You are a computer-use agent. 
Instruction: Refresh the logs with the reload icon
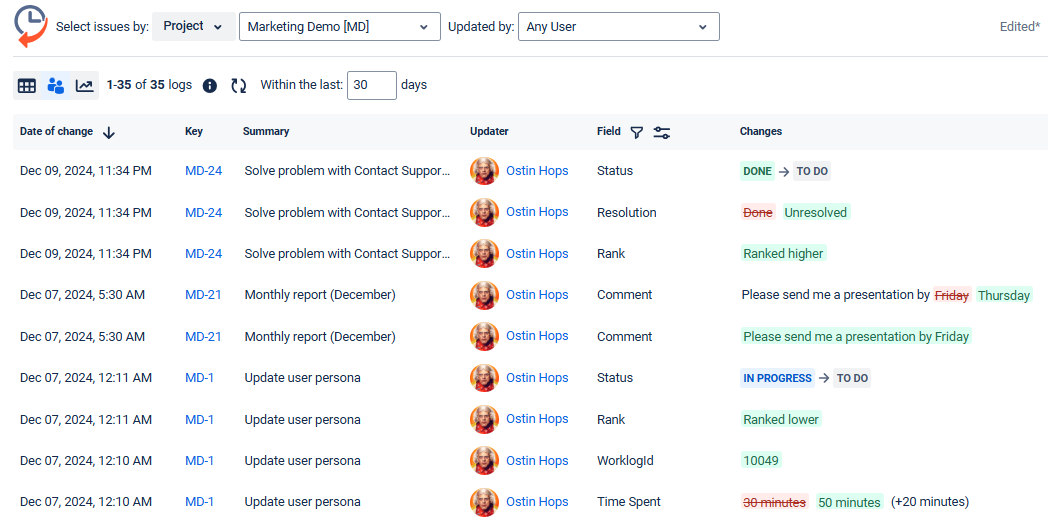click(x=238, y=86)
